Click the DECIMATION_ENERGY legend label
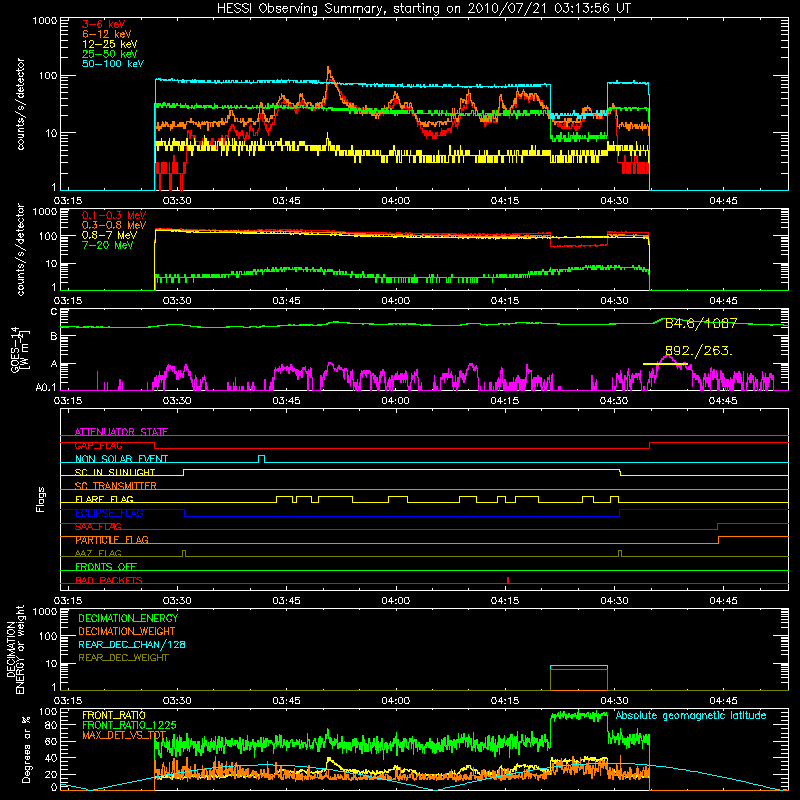The width and height of the screenshot is (800, 800). click(x=128, y=618)
